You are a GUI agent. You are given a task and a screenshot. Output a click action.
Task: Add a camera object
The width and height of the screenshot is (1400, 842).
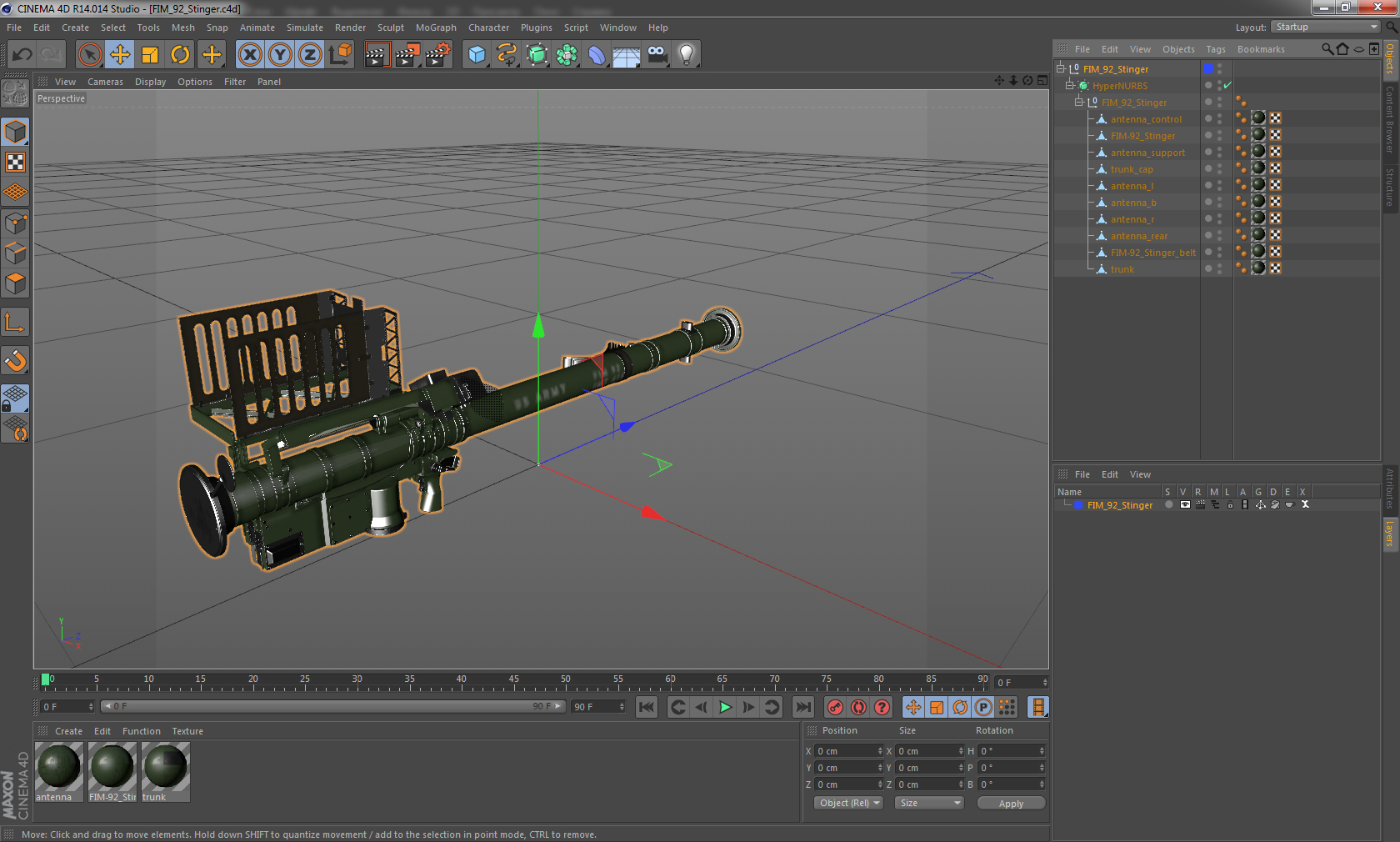tap(657, 55)
